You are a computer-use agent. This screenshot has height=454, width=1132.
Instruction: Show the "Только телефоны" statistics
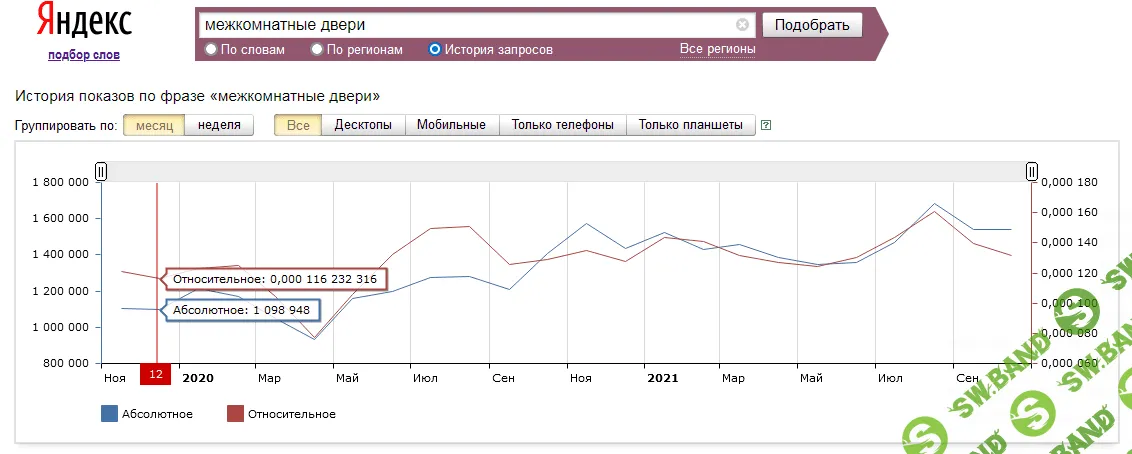tap(562, 125)
